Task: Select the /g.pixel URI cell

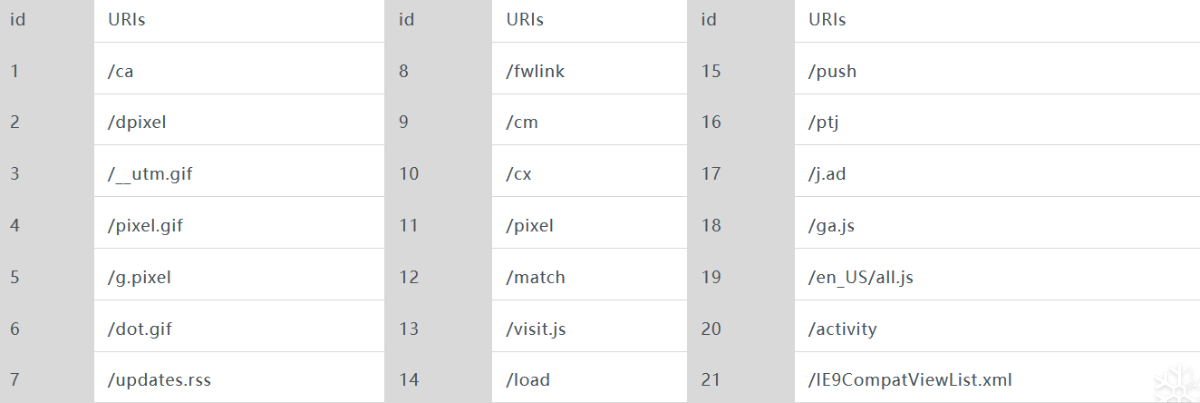Action: [x=139, y=277]
